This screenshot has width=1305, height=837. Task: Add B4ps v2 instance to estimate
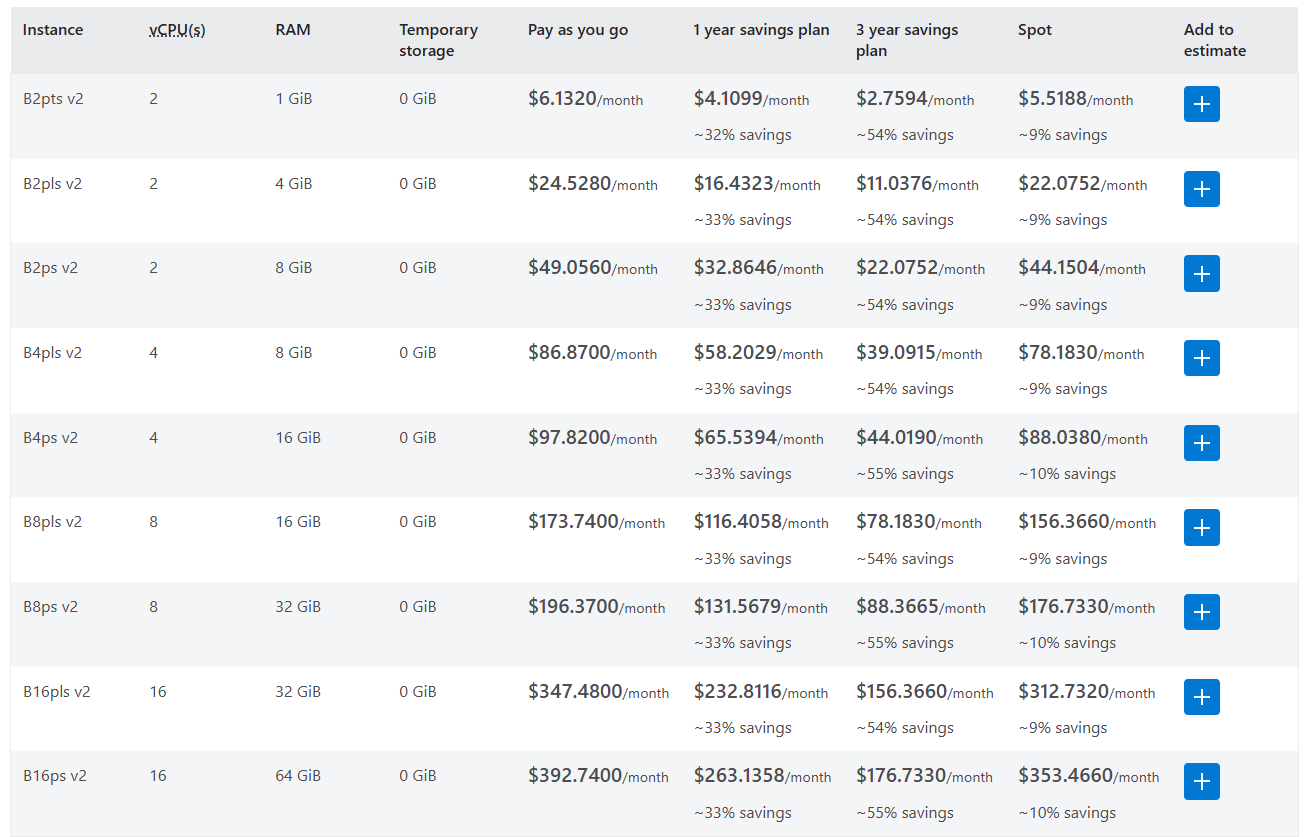pos(1201,443)
